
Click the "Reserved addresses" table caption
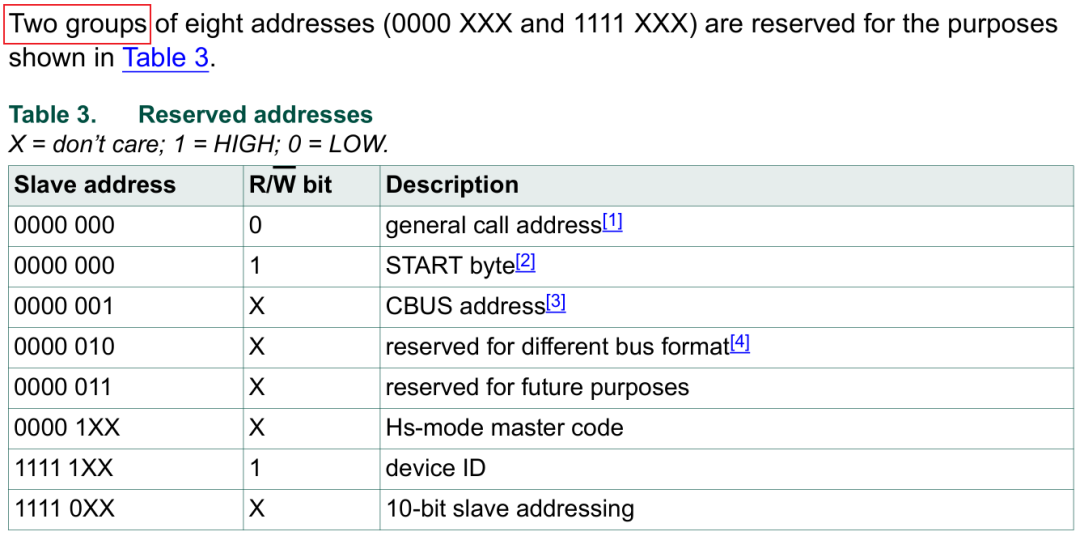point(255,115)
